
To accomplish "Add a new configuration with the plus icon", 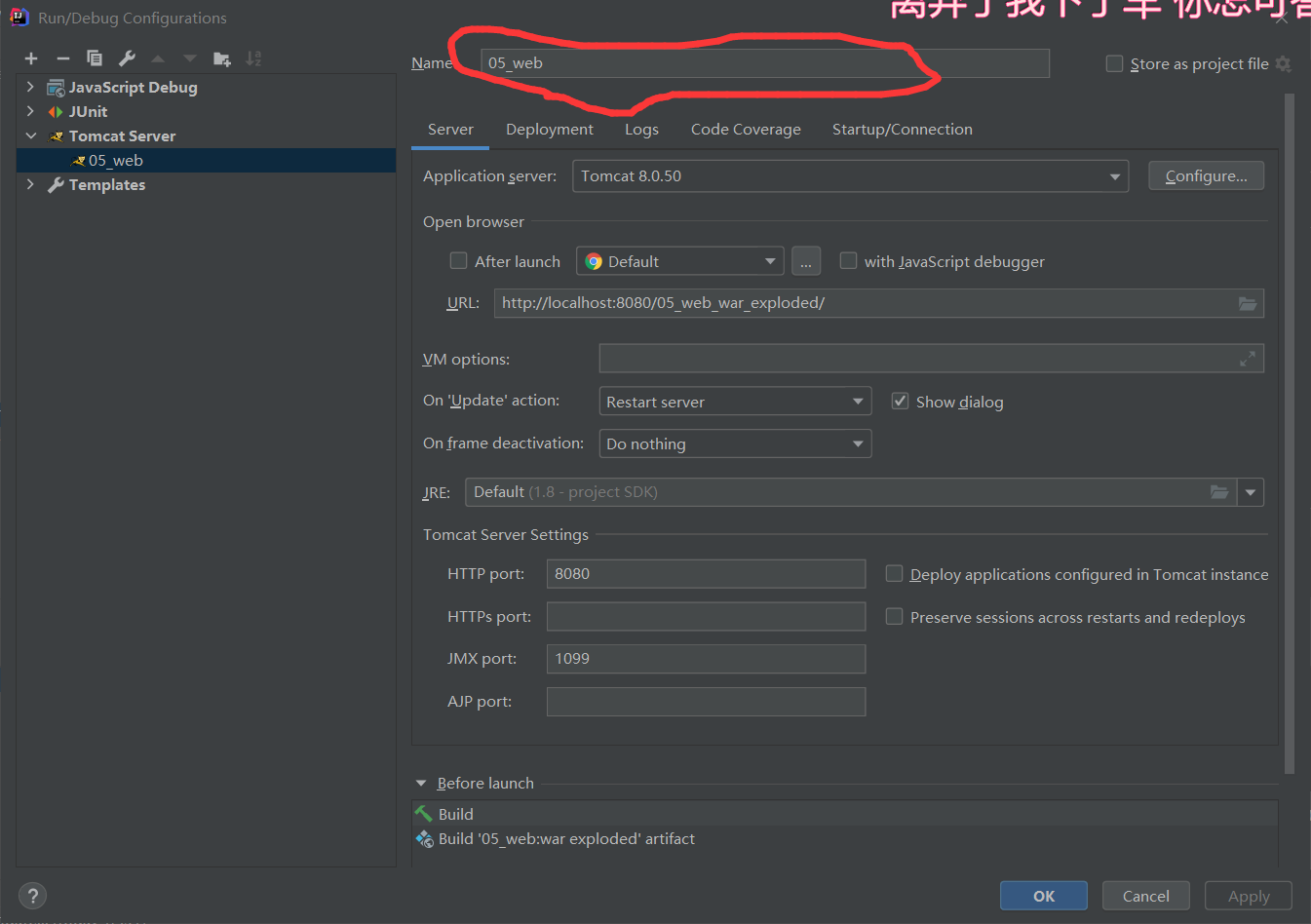I will point(31,58).
